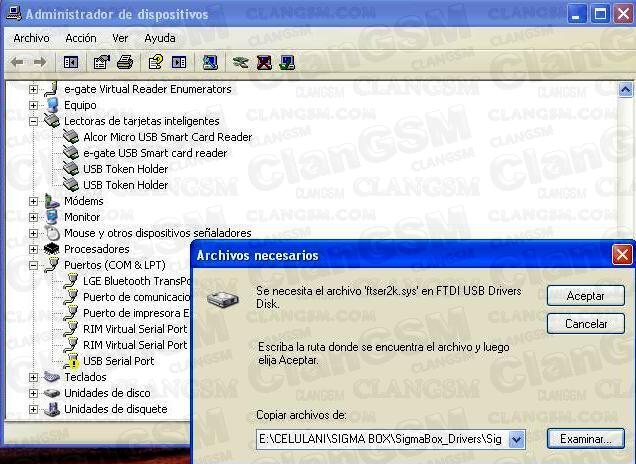Scan for hardware changes toolbar icon
The height and width of the screenshot is (464, 636).
click(210, 62)
